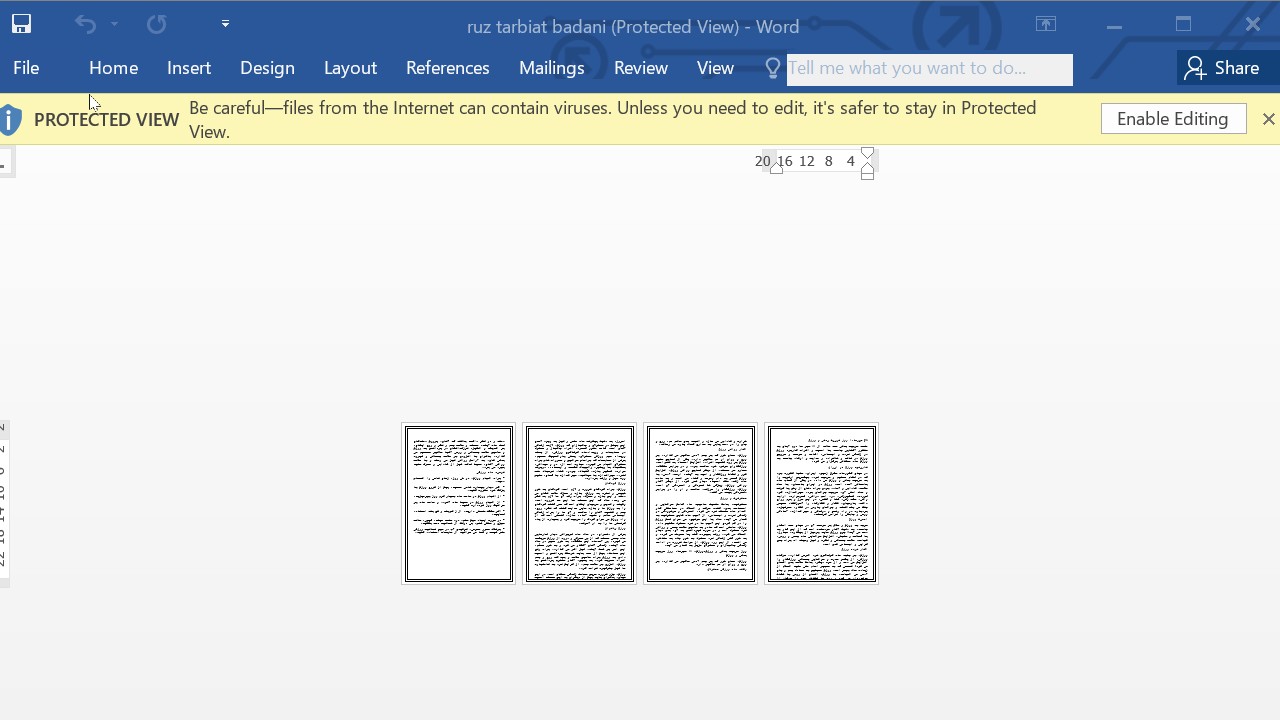This screenshot has width=1280, height=720.
Task: Open Ribbon Display Options icon
Action: click(1046, 24)
